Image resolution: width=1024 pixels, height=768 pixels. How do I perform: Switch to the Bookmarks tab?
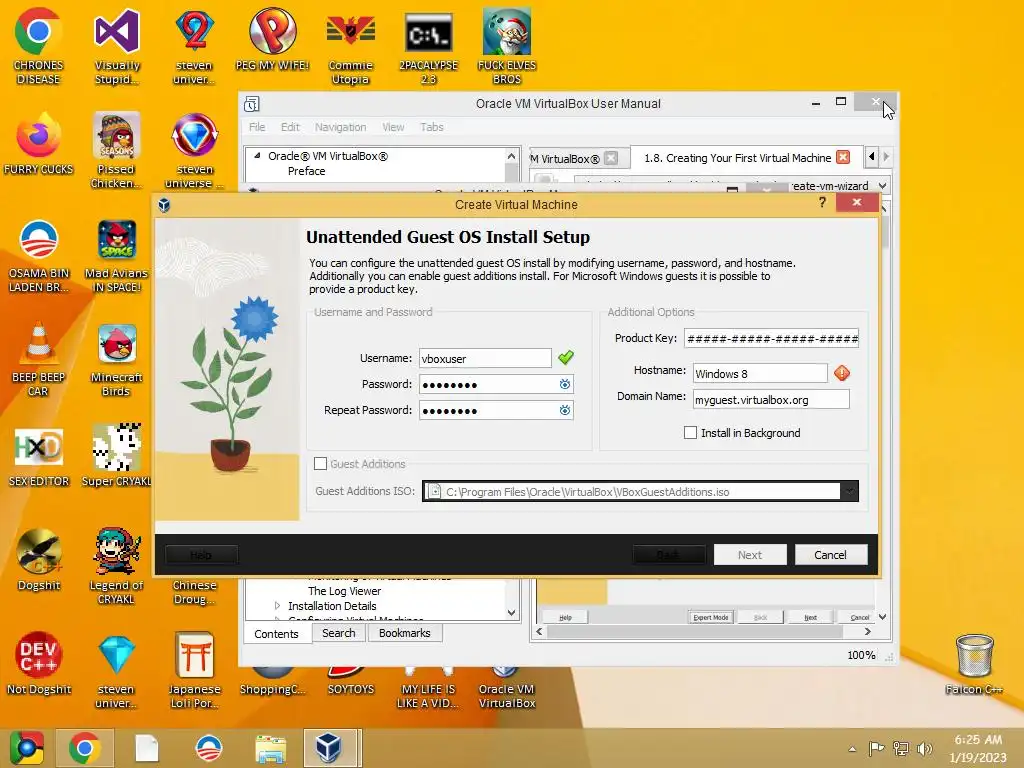tap(405, 633)
